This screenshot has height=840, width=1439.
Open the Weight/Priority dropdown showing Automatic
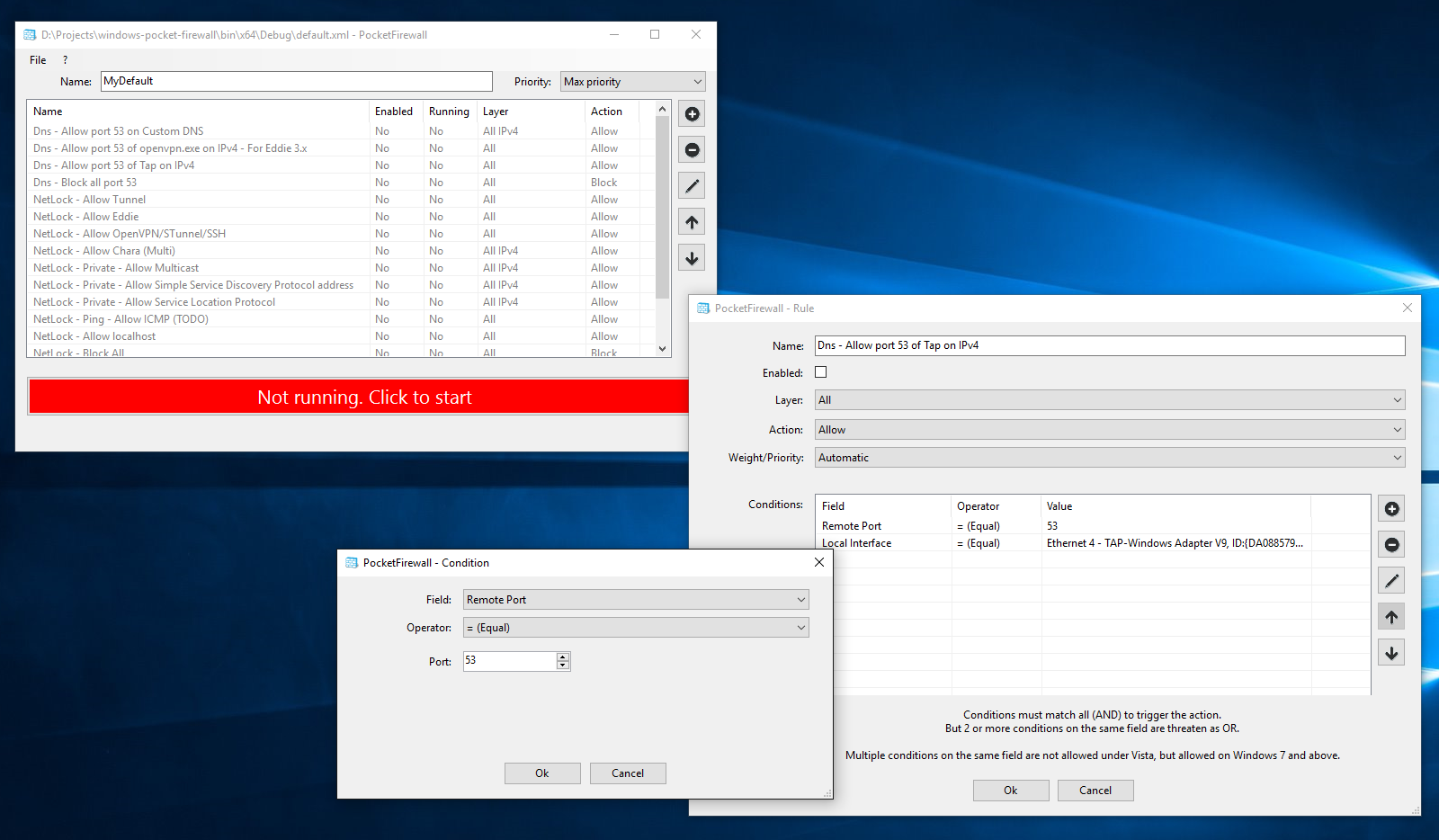click(1110, 458)
